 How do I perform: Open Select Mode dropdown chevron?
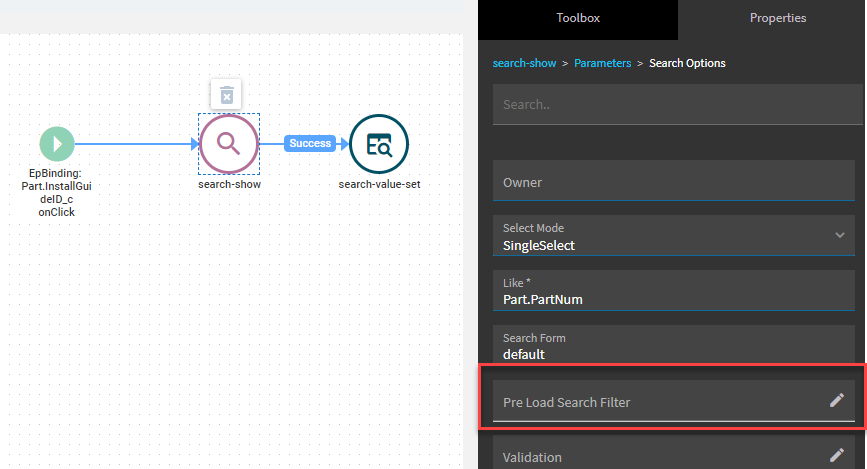point(839,235)
